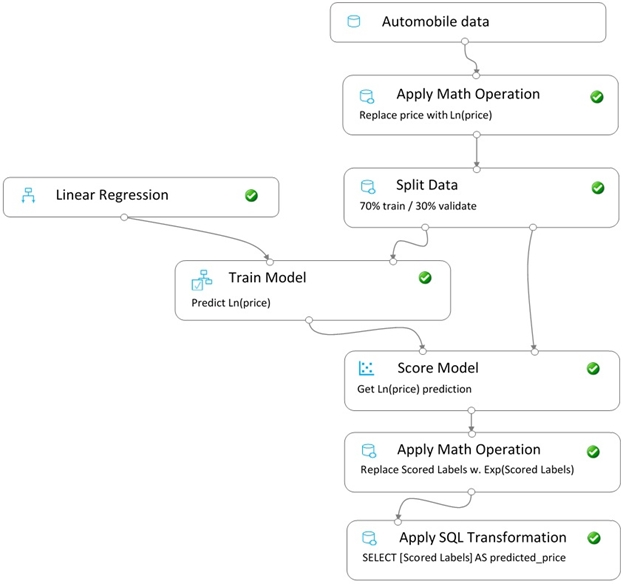Click Score Model bottom output port
This screenshot has height=584, width=623.
[x=471, y=410]
